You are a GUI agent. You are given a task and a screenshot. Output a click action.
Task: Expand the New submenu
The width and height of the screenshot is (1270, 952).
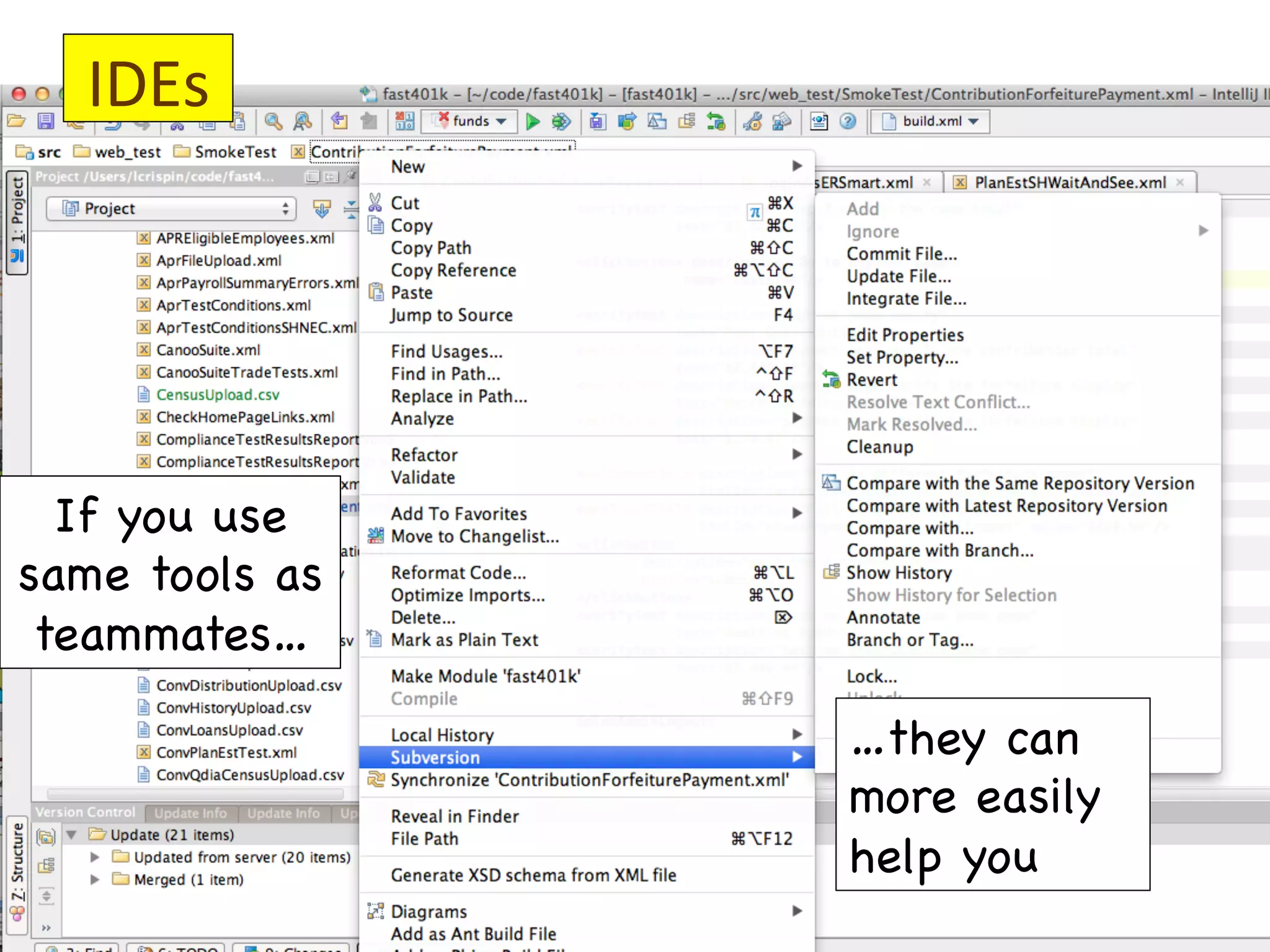587,167
